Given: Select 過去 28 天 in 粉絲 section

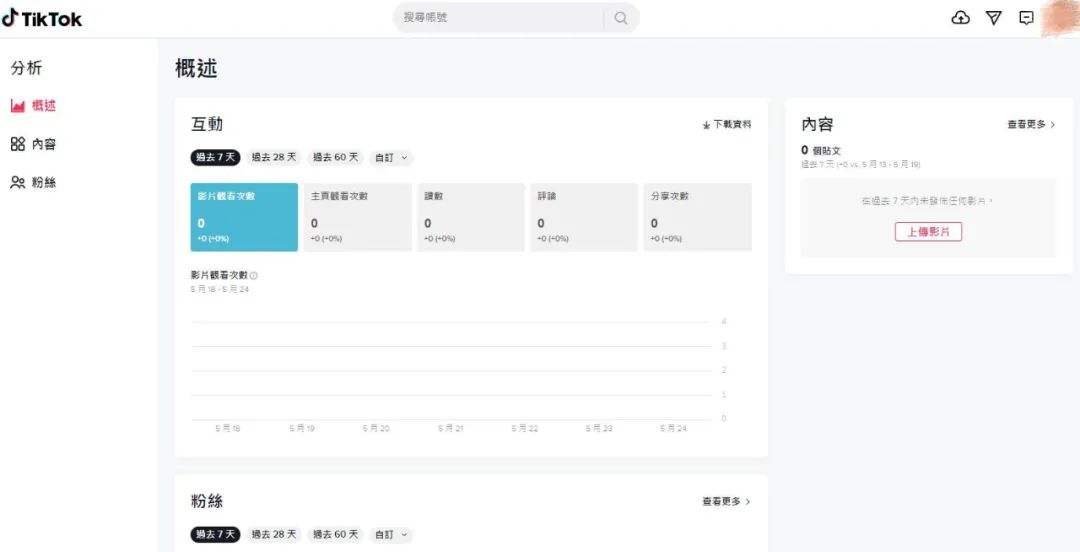Looking at the screenshot, I should pos(273,534).
